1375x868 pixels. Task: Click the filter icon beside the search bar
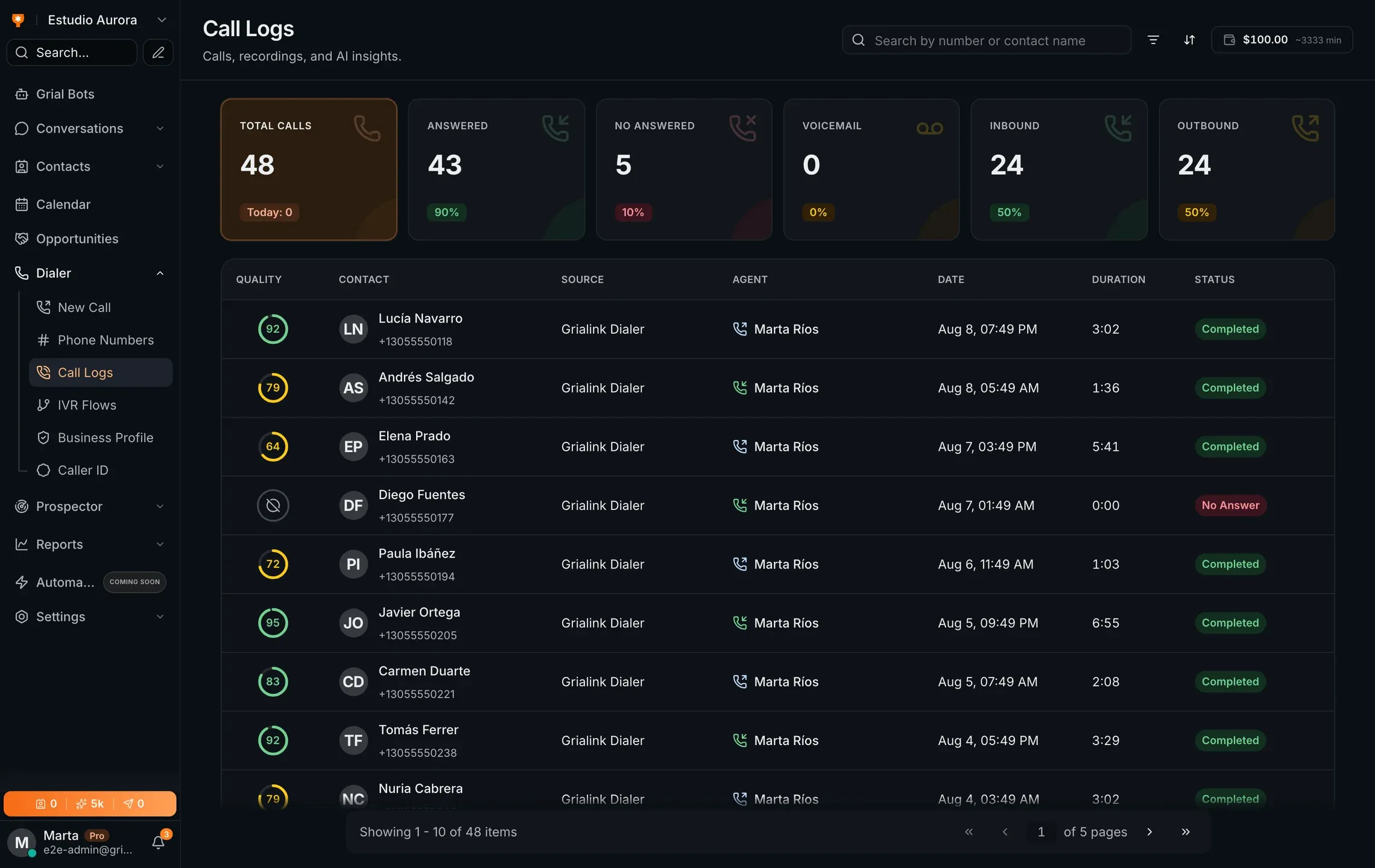[1153, 40]
